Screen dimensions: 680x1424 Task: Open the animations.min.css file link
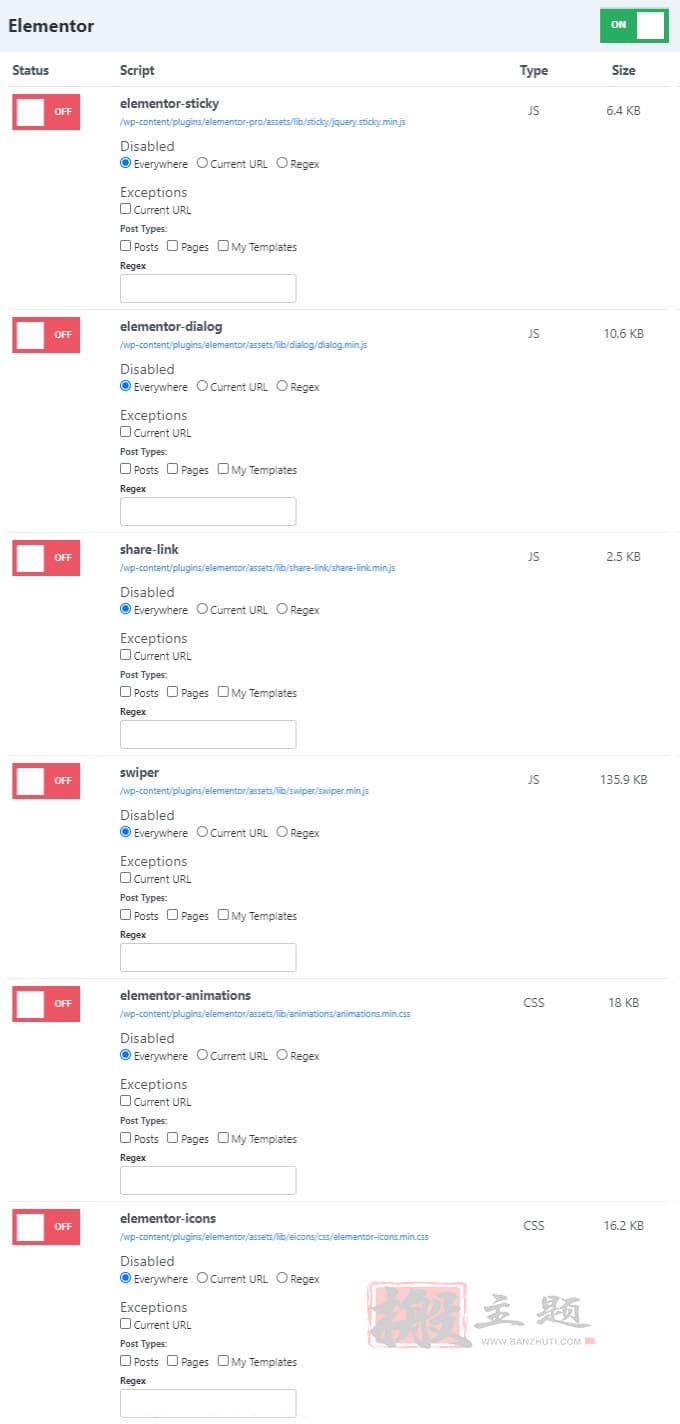point(265,1014)
